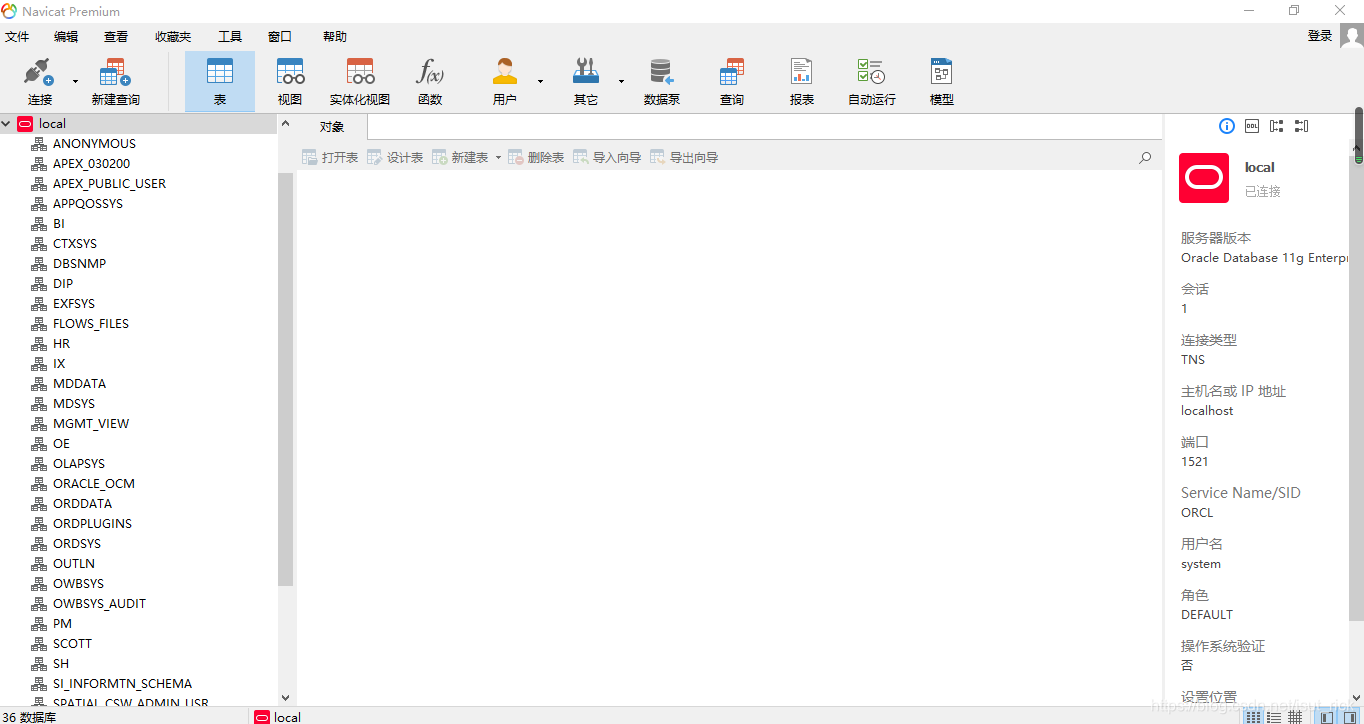Click the 数据泵 (Data Pump) icon

pos(660,80)
